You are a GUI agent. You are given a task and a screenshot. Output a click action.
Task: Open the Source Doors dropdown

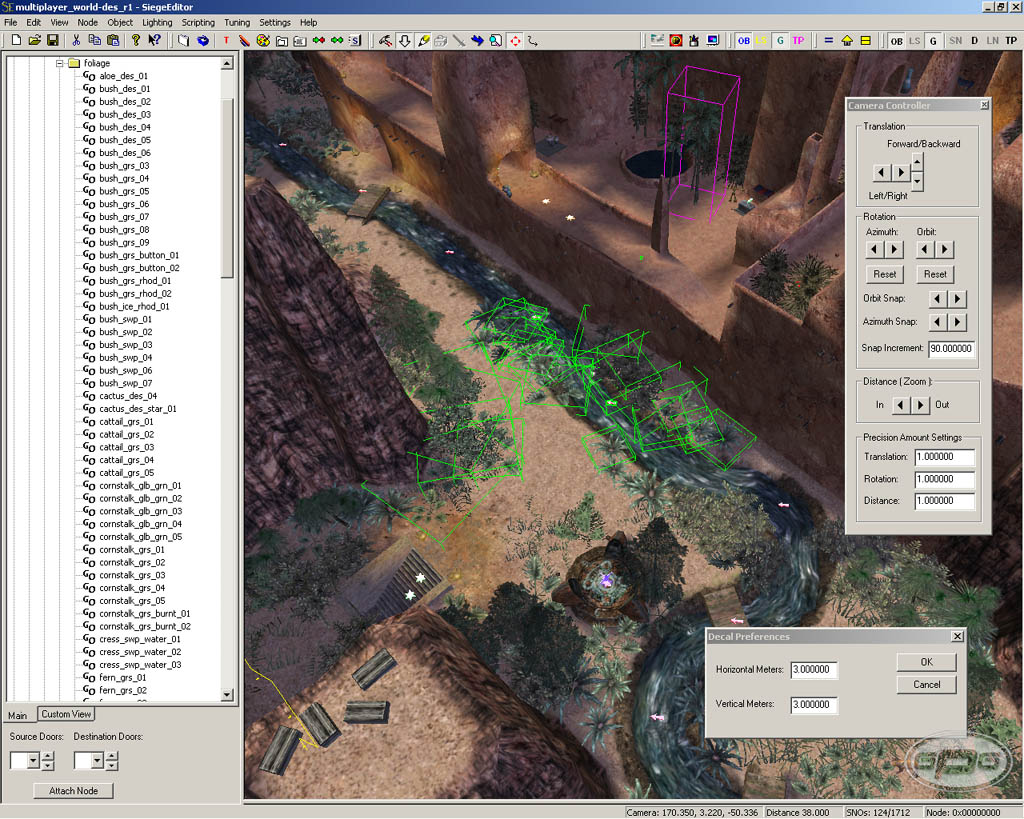[x=34, y=761]
